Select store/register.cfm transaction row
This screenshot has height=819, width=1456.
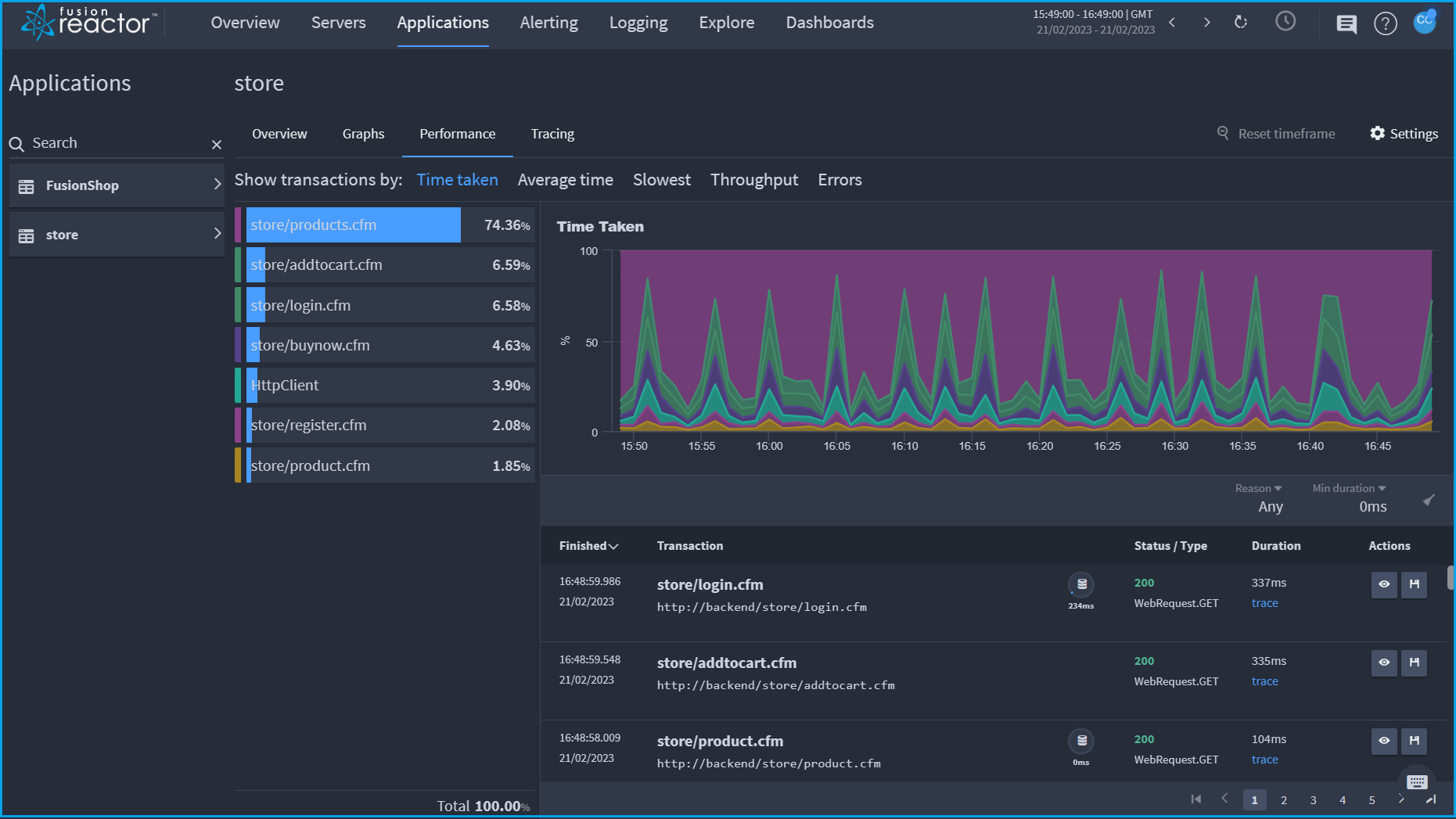click(385, 425)
